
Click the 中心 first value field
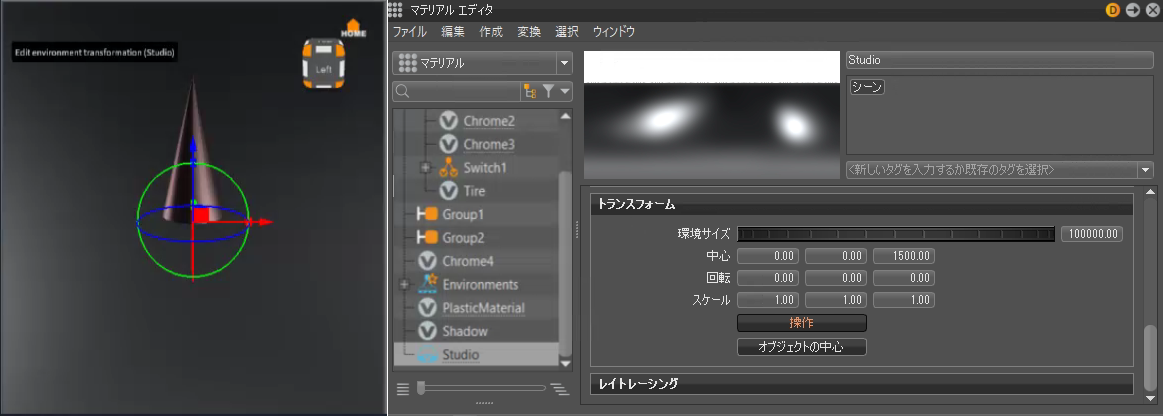pos(768,257)
